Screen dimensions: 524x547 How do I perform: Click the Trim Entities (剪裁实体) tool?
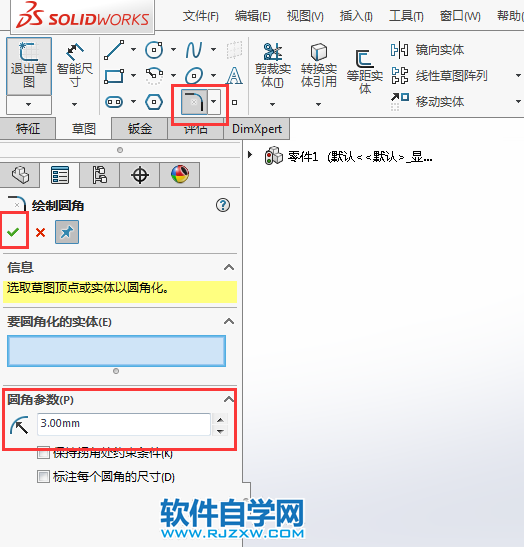tap(273, 65)
